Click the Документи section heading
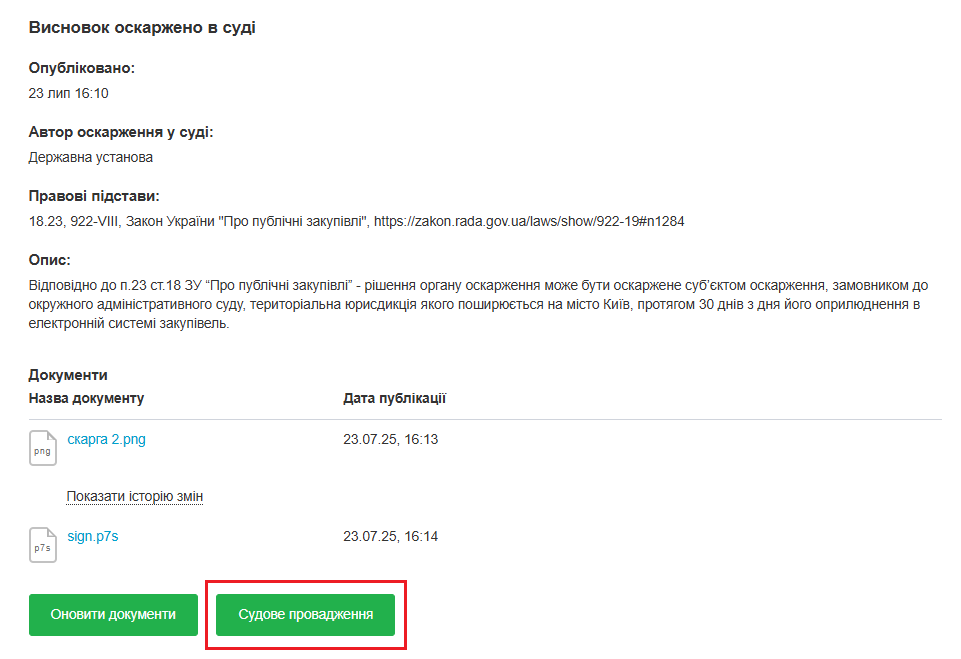This screenshot has height=659, width=961. (68, 375)
